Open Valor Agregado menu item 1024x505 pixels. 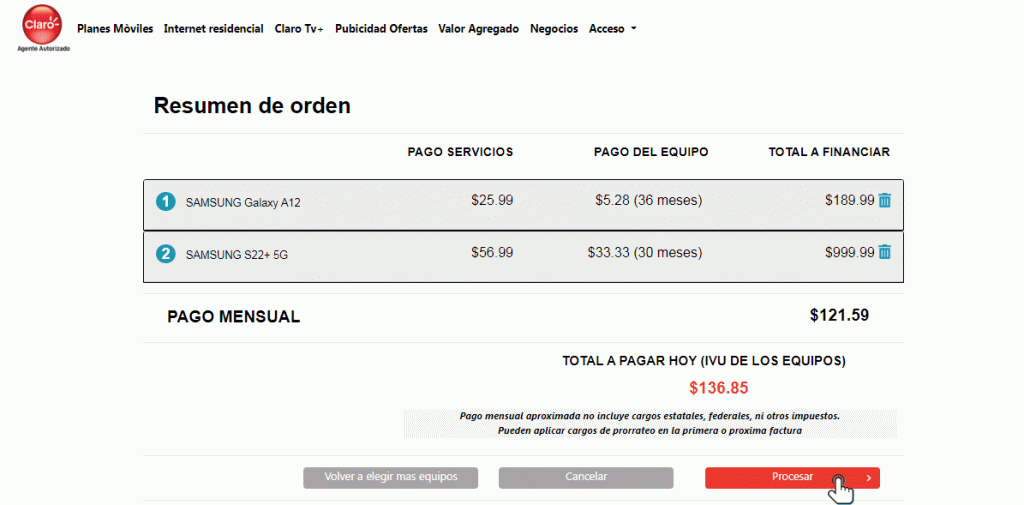(479, 29)
